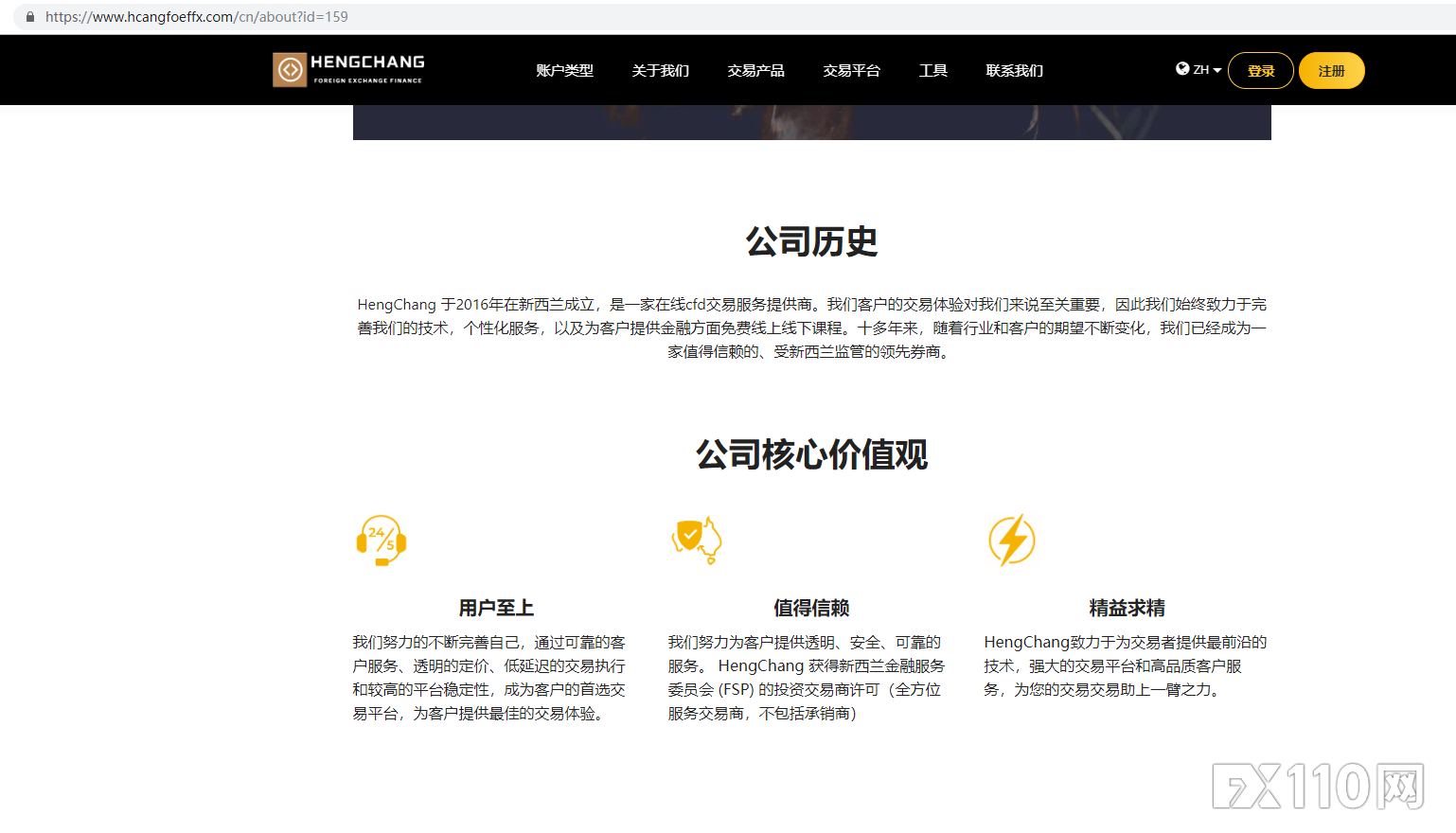Click the paragraph under 精益求精
This screenshot has width=1456, height=833.
point(1125,666)
